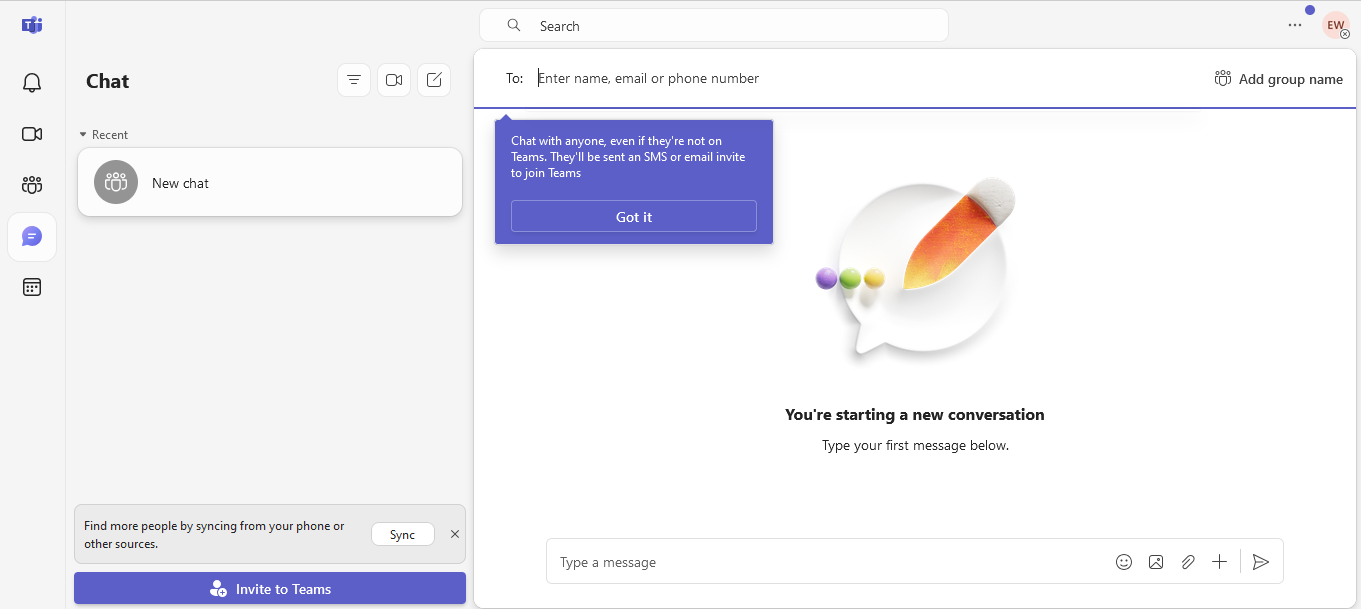Viewport: 1361px width, 609px height.
Task: Open the Calendar from the sidebar
Action: 31,287
